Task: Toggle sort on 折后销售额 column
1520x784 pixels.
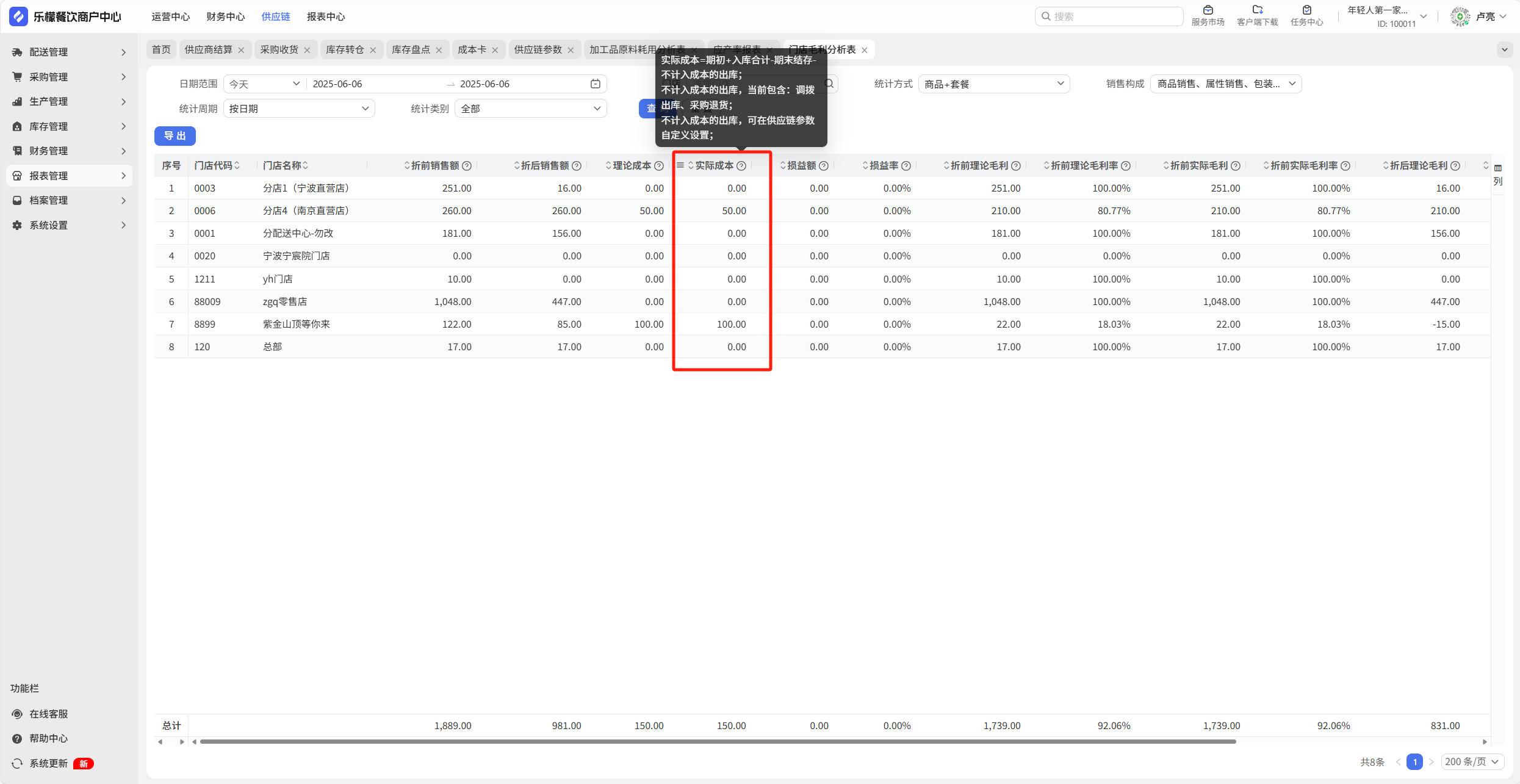Action: (x=517, y=166)
